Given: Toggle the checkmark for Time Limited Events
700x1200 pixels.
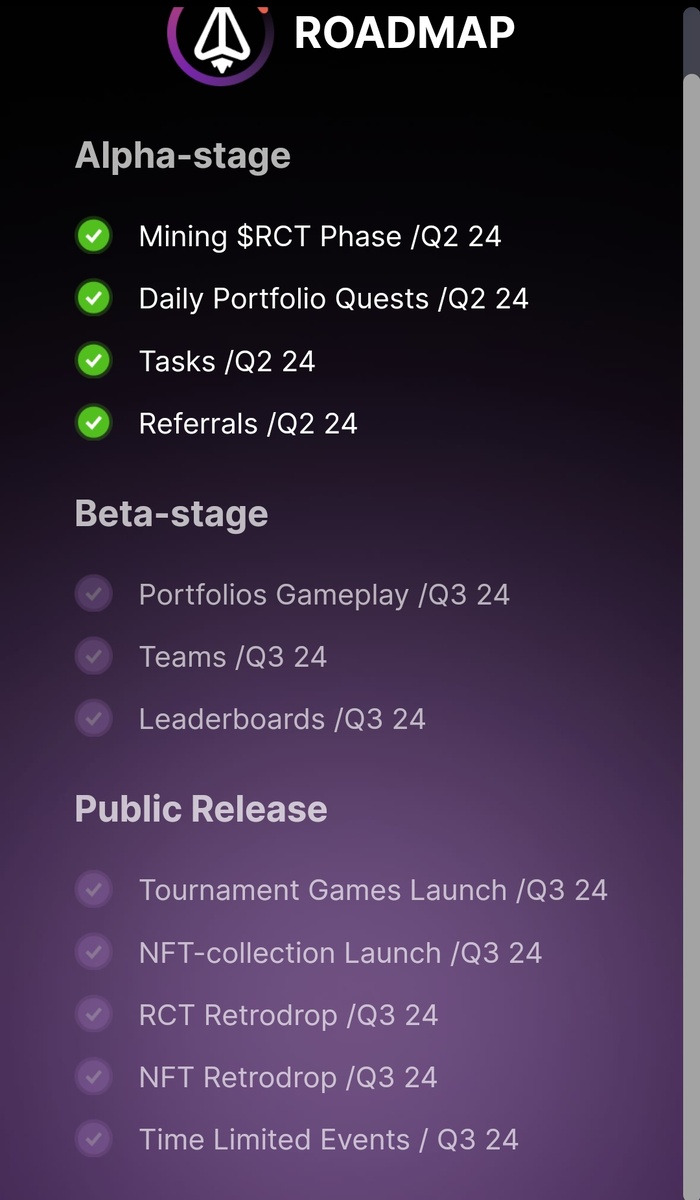Looking at the screenshot, I should tap(93, 1139).
